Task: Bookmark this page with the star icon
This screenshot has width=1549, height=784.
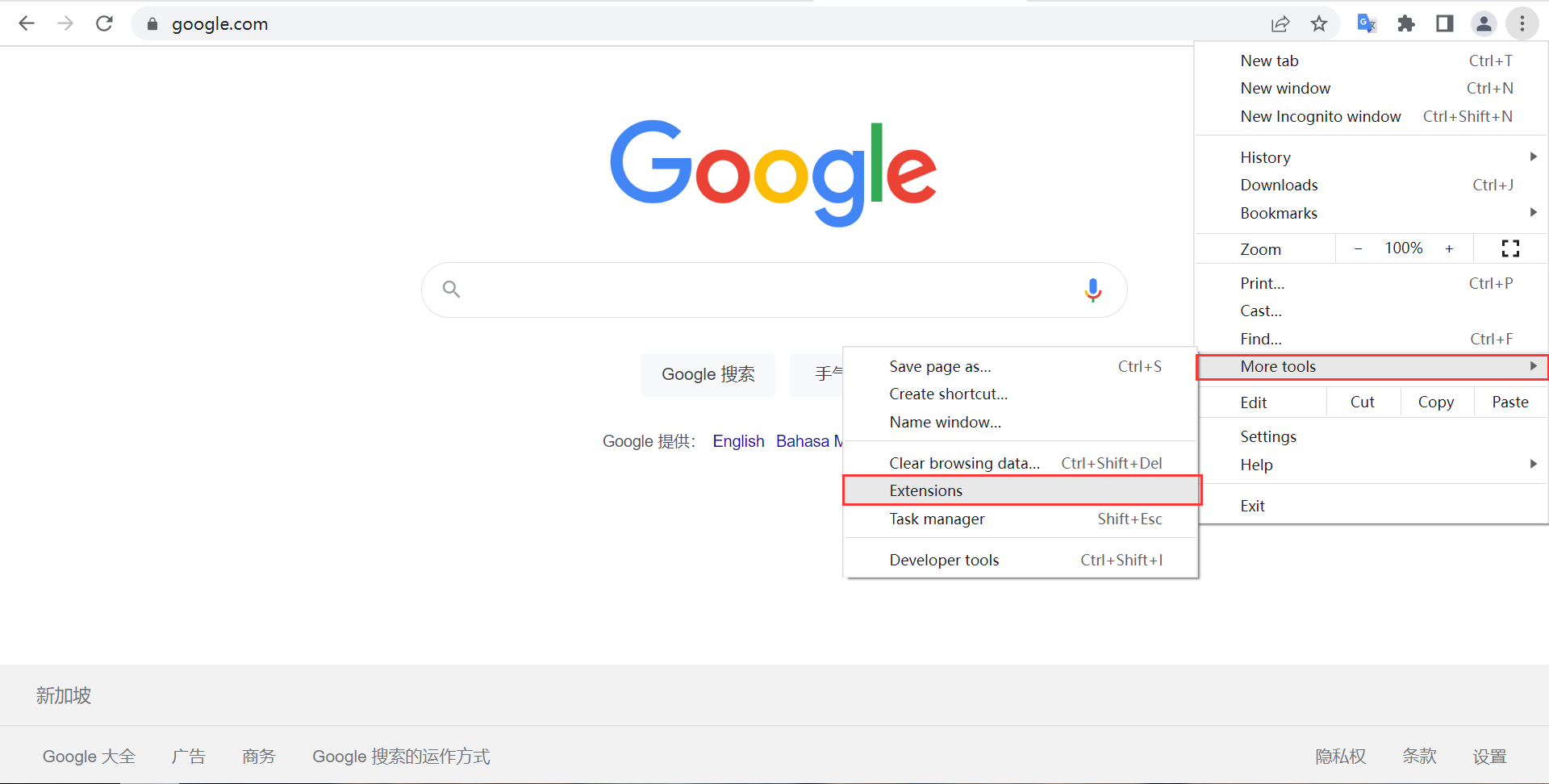Action: point(1319,24)
